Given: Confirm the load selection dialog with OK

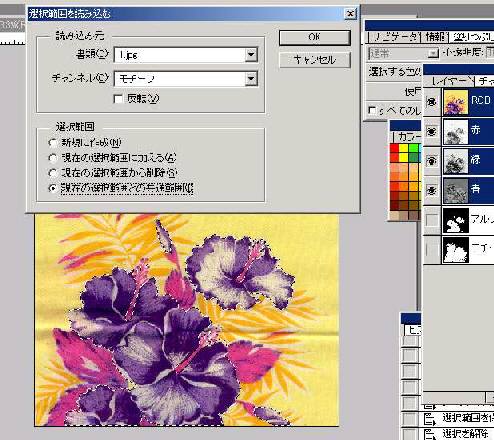Looking at the screenshot, I should click(x=315, y=37).
